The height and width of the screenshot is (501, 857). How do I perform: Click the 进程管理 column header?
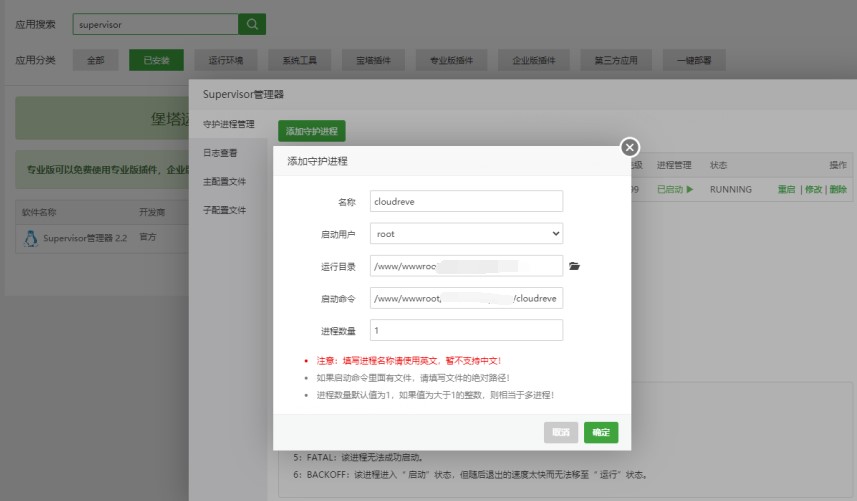(674, 165)
